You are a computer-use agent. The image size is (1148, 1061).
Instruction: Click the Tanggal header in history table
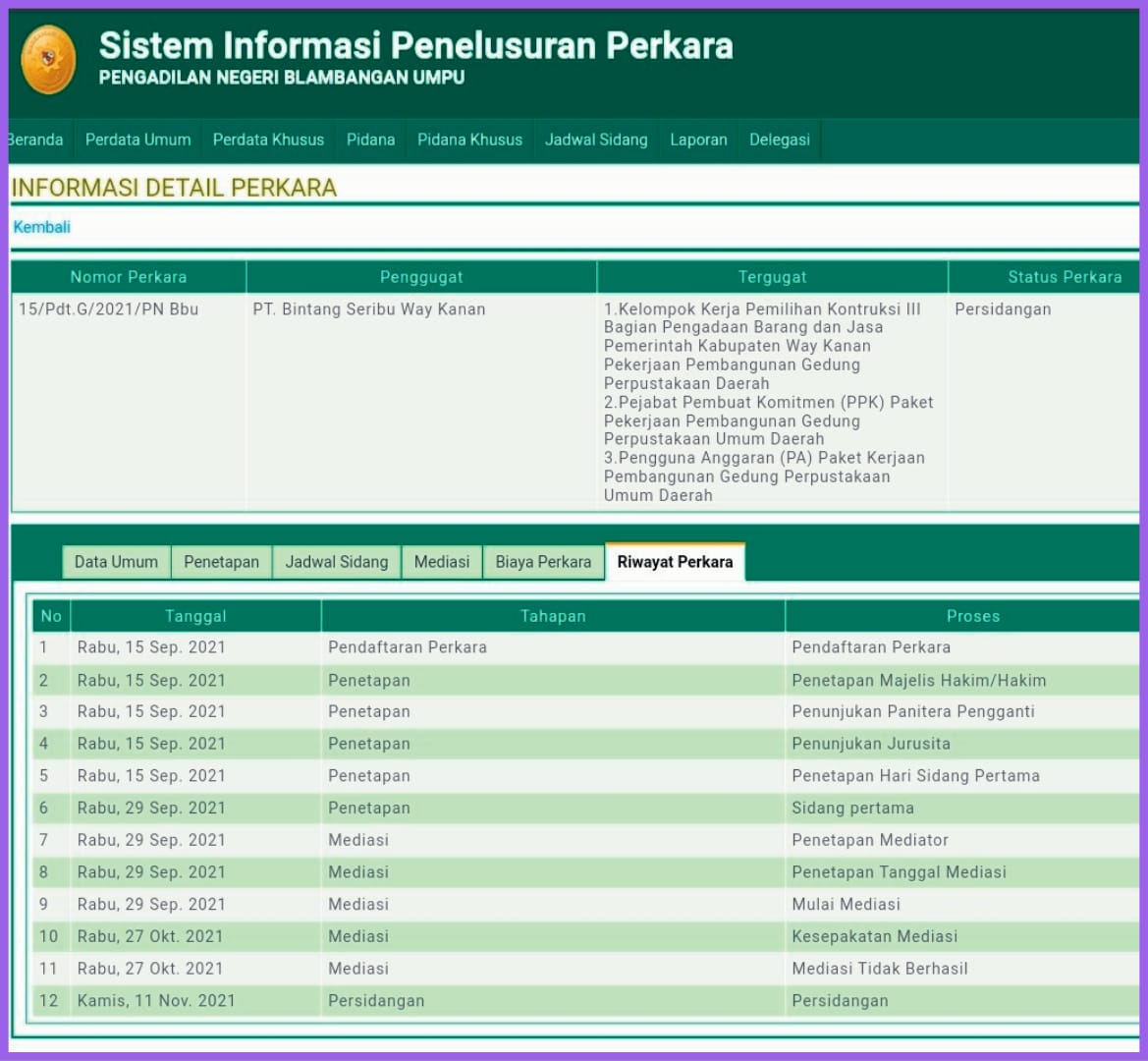[195, 616]
